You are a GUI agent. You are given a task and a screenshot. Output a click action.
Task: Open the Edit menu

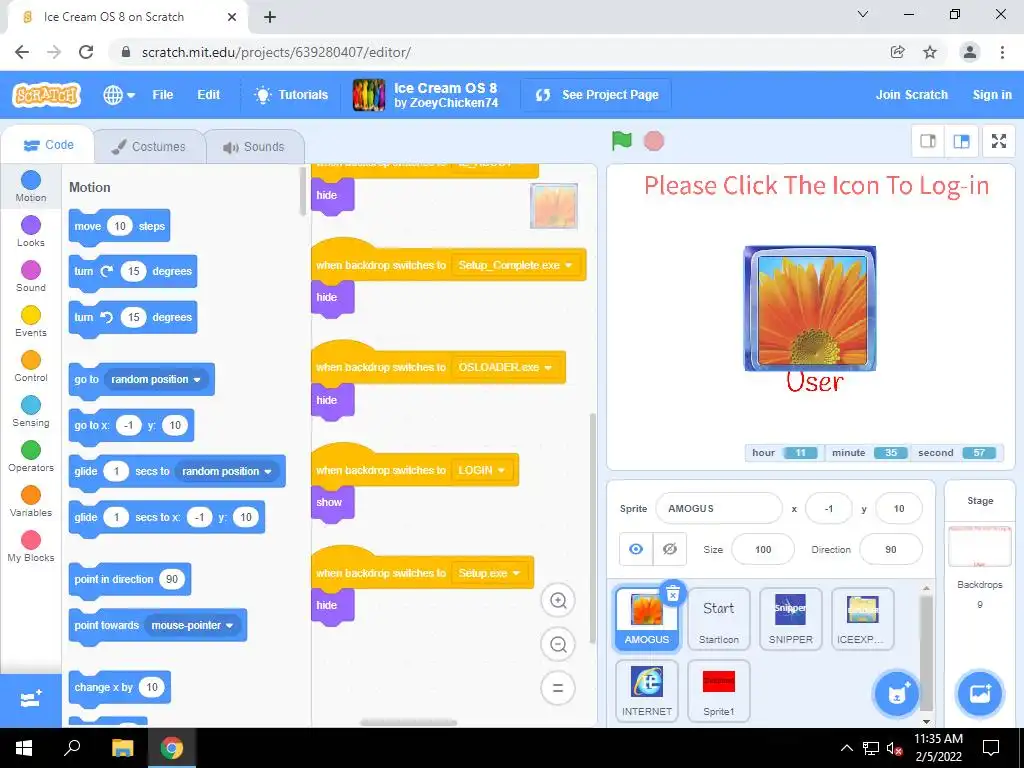(208, 95)
